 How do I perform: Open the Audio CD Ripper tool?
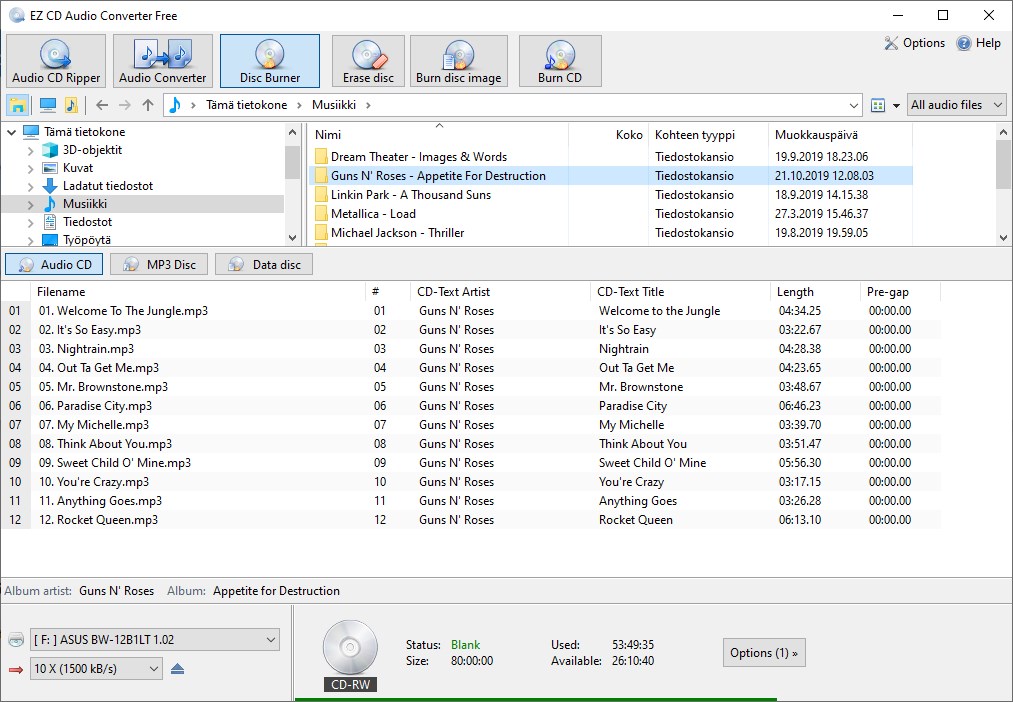click(55, 60)
